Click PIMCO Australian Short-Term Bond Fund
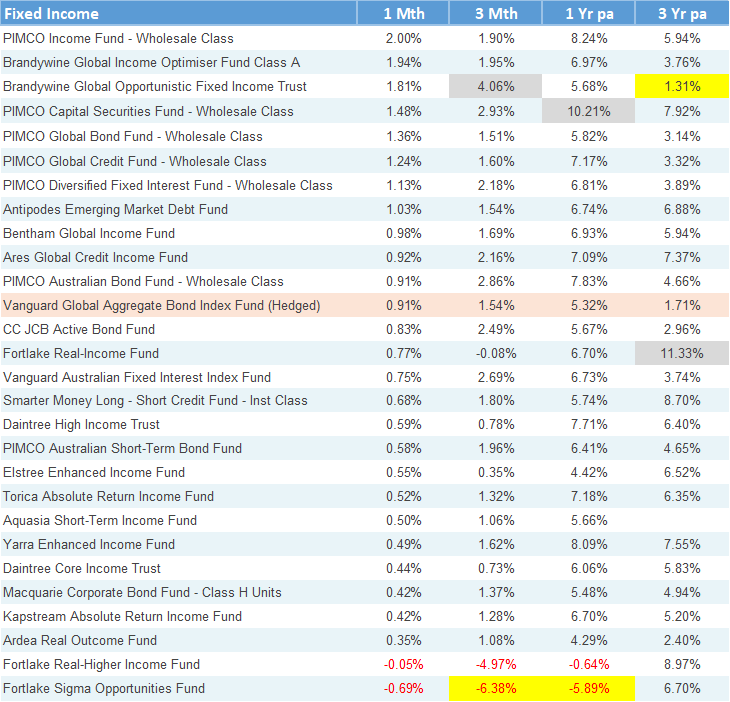 coord(122,448)
